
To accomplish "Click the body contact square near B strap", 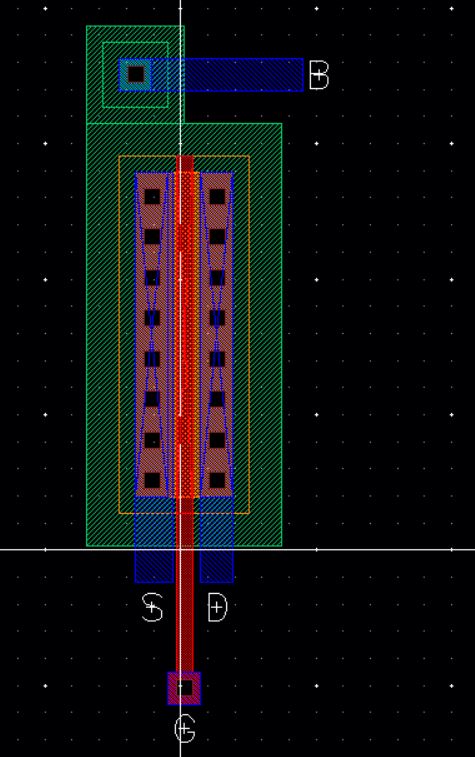I will [x=136, y=74].
